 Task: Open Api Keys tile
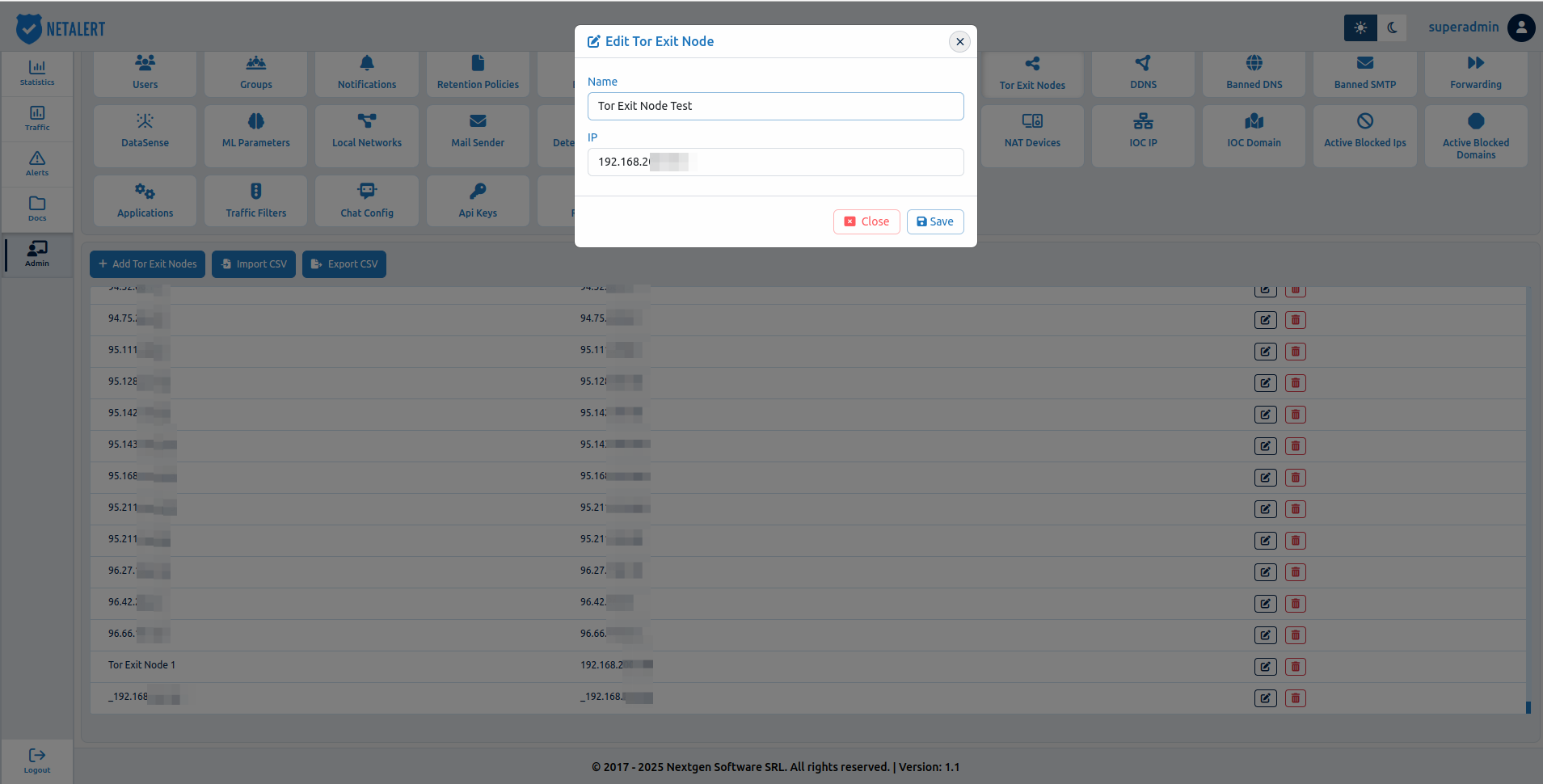pos(478,200)
